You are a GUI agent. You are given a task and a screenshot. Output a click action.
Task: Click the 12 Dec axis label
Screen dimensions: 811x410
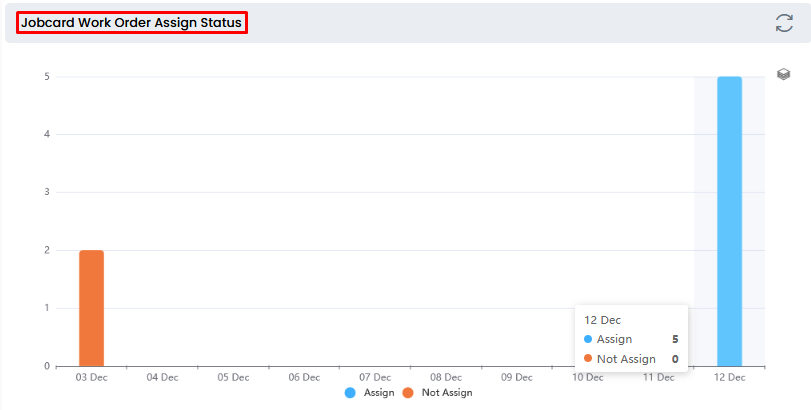(x=729, y=377)
